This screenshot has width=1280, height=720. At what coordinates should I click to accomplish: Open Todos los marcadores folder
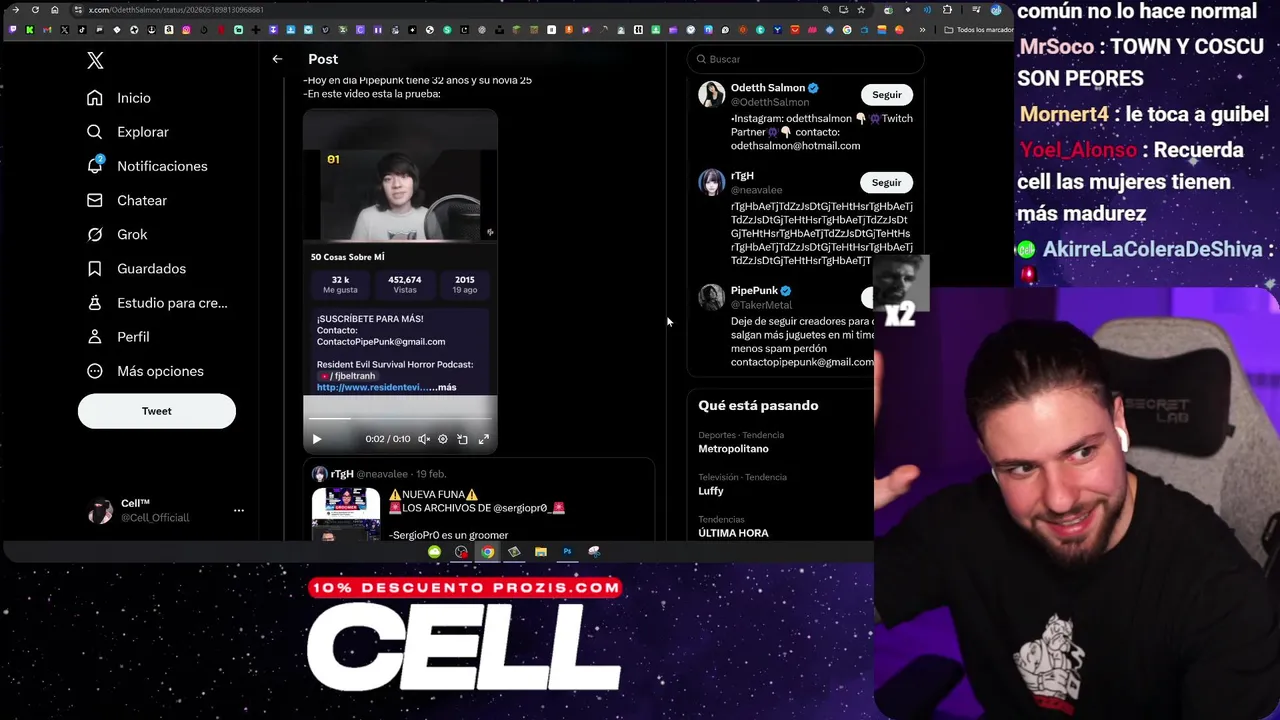979,30
